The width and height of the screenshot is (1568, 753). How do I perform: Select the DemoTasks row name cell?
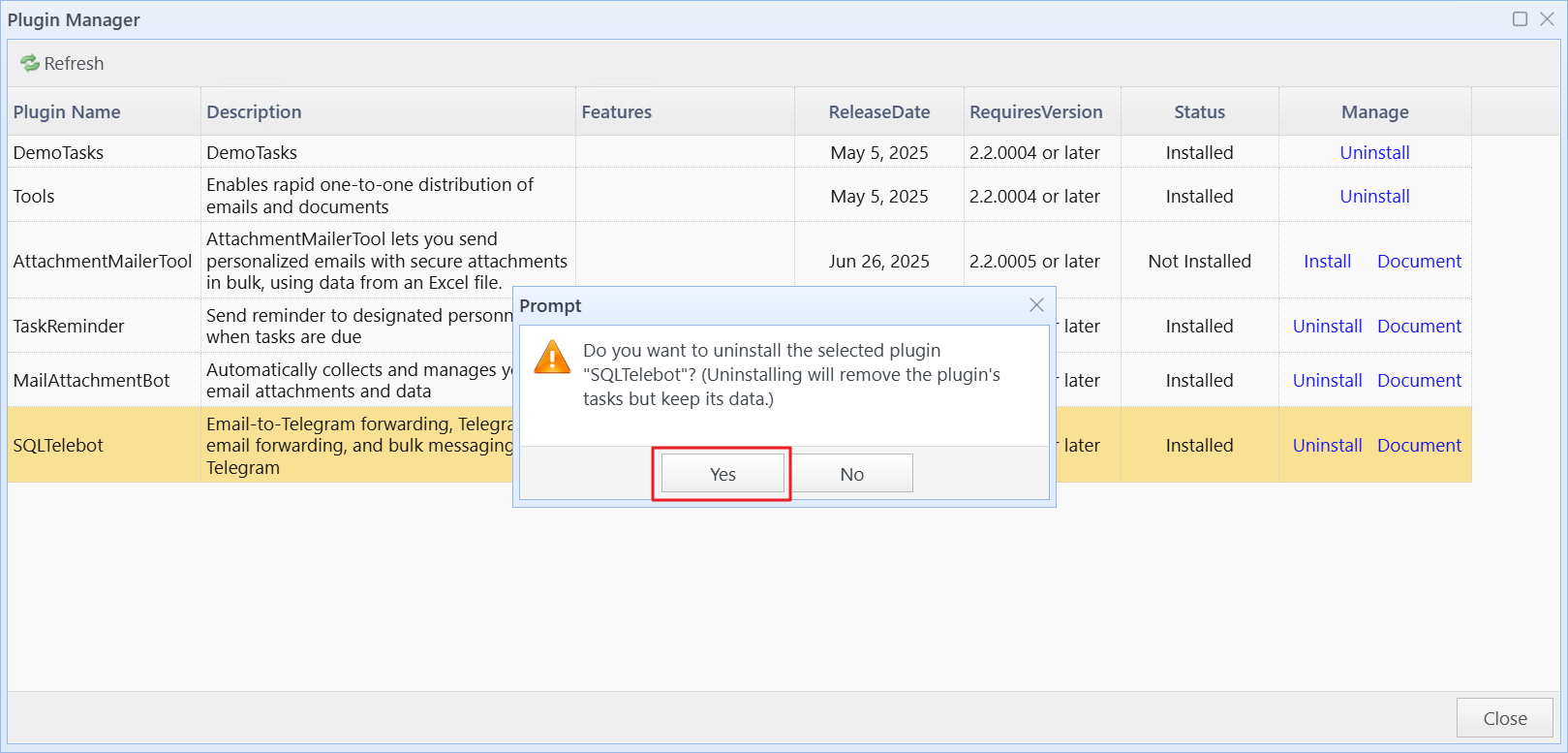pos(58,153)
